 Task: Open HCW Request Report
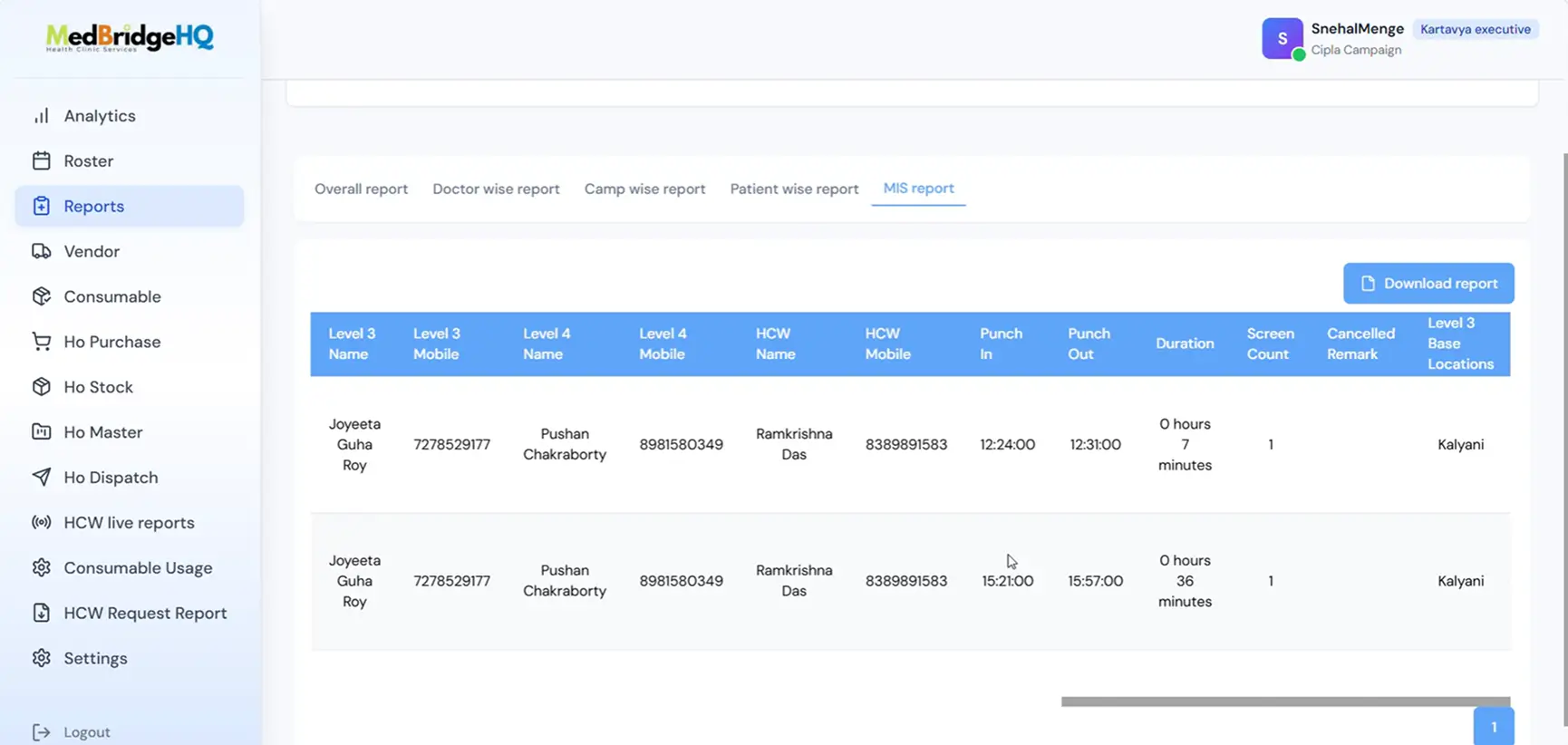(x=130, y=614)
